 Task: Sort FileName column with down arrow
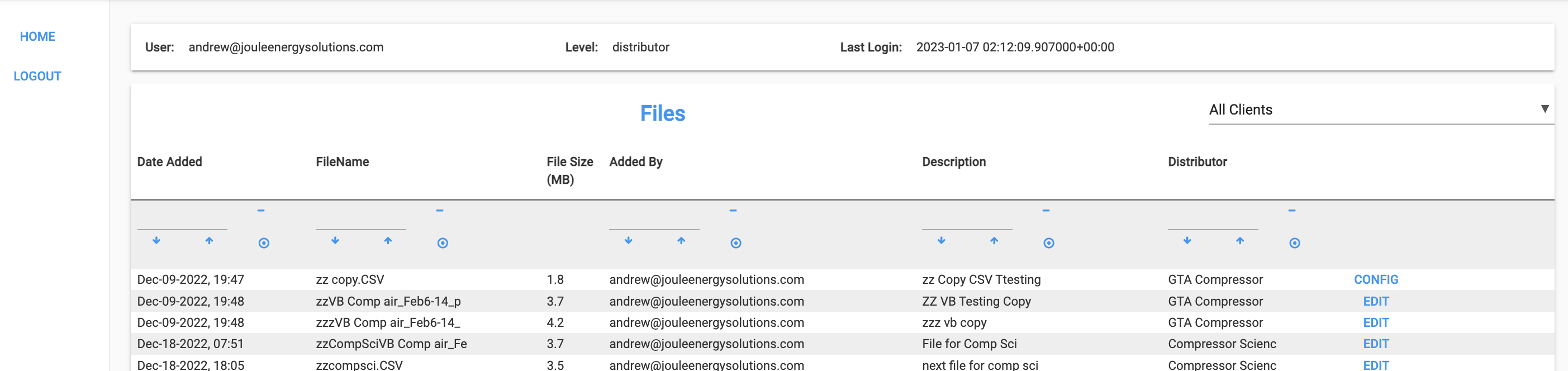click(335, 241)
